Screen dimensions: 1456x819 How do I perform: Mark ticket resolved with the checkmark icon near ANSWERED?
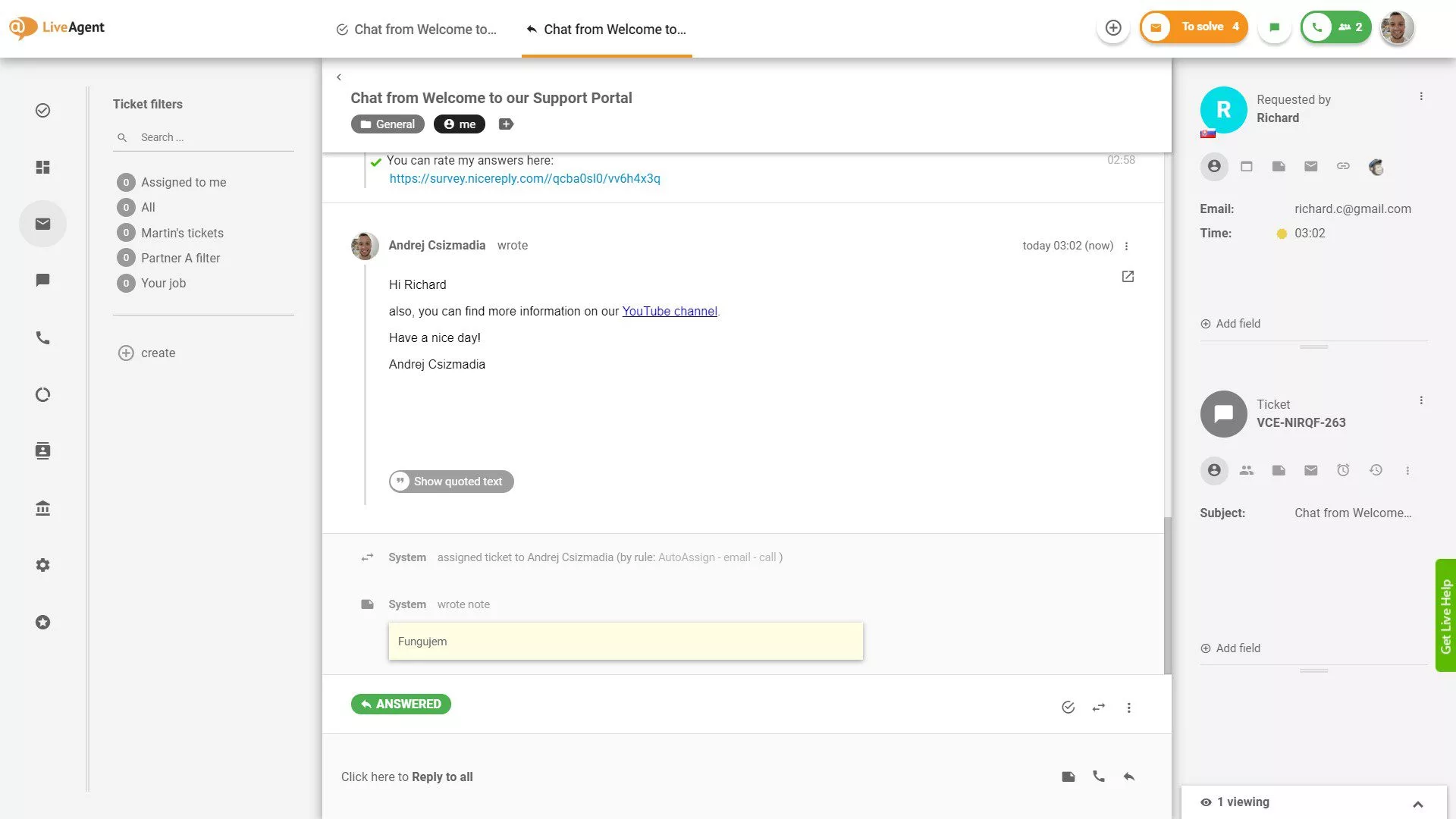(1068, 707)
